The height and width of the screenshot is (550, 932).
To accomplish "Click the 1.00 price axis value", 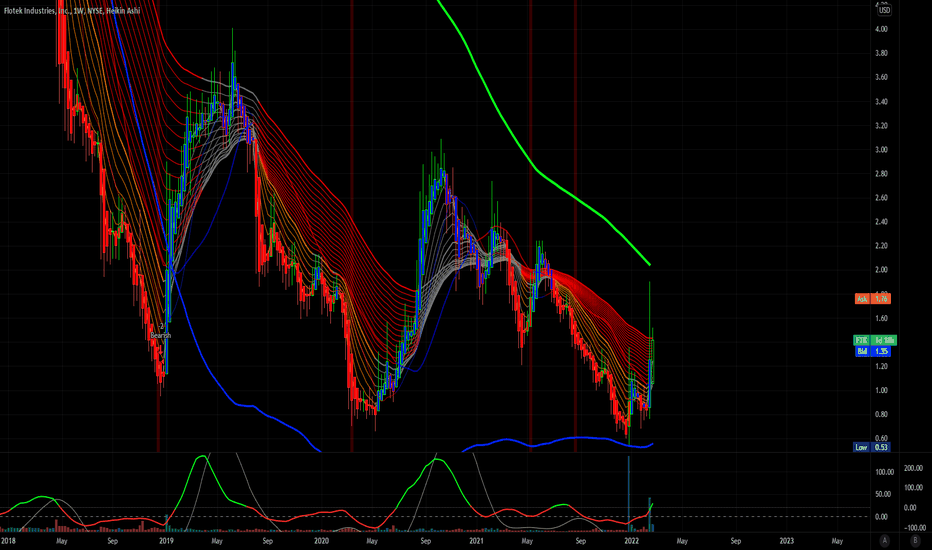I will (x=881, y=391).
